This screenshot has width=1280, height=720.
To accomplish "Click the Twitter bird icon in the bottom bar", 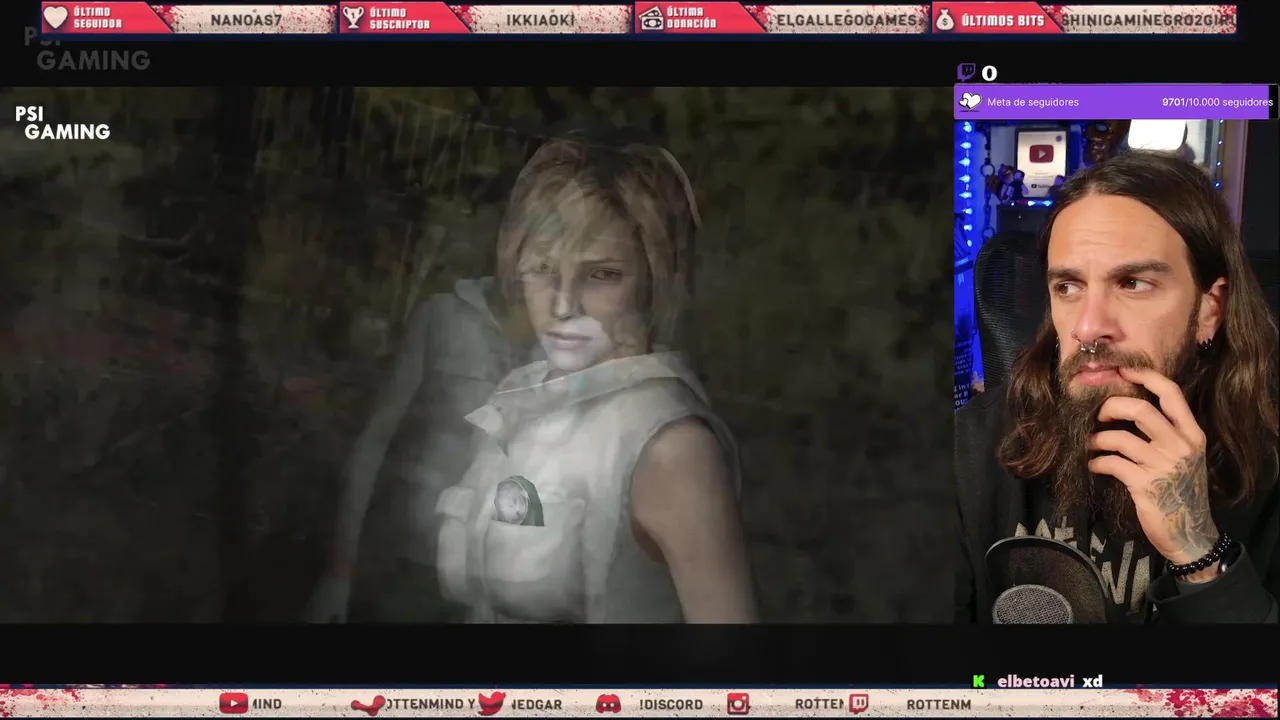I will (x=491, y=704).
